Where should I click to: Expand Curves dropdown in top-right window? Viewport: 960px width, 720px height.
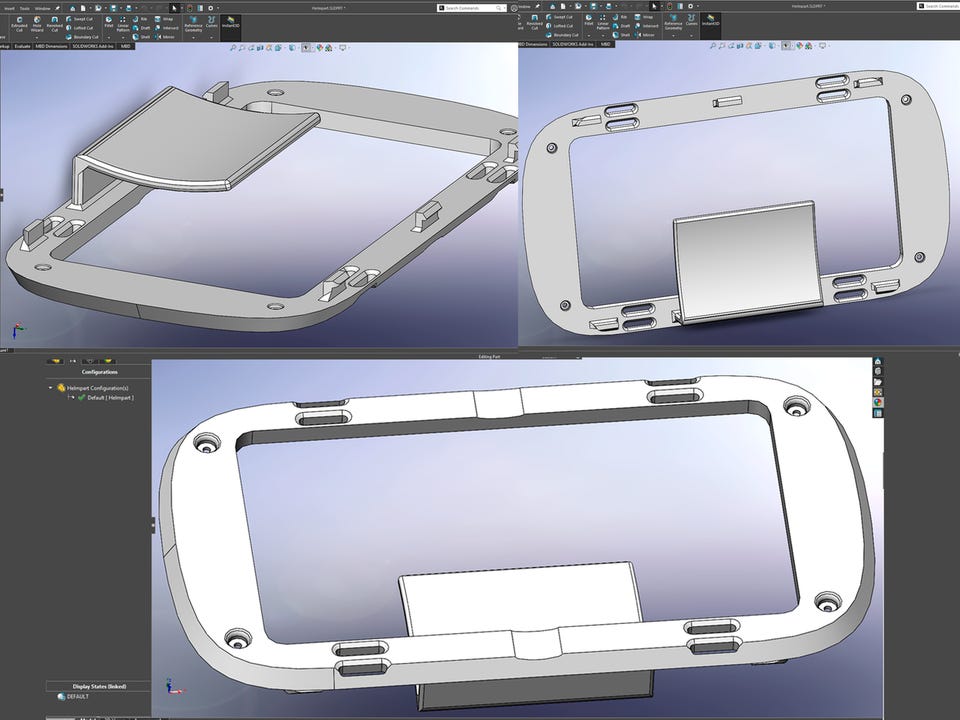pyautogui.click(x=691, y=36)
